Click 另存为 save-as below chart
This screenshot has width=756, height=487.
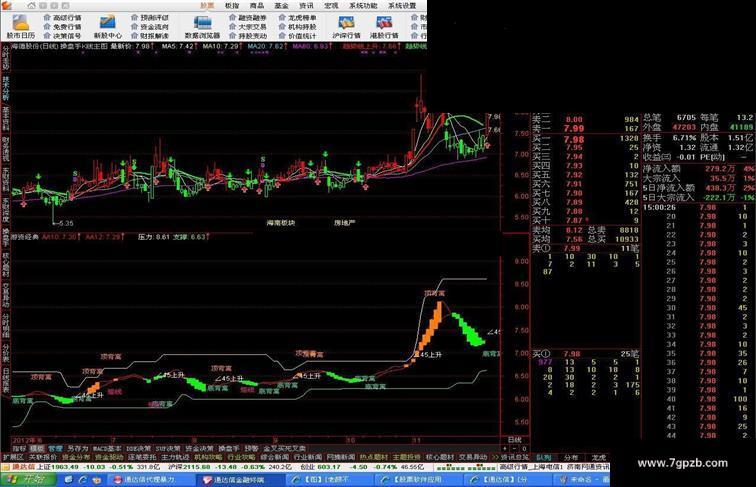coord(78,448)
